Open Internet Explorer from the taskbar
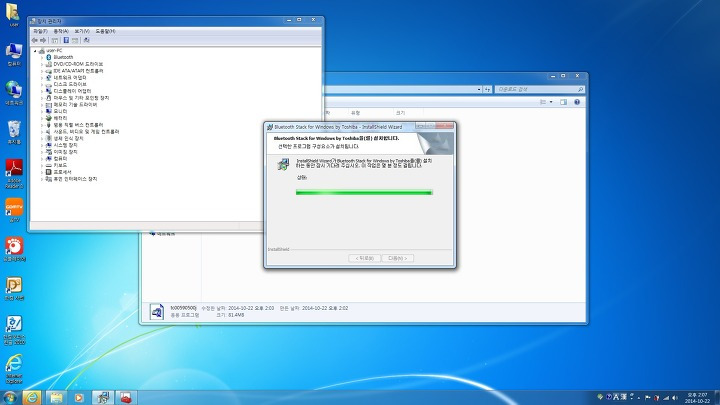Image resolution: width=720 pixels, height=405 pixels. coord(32,398)
